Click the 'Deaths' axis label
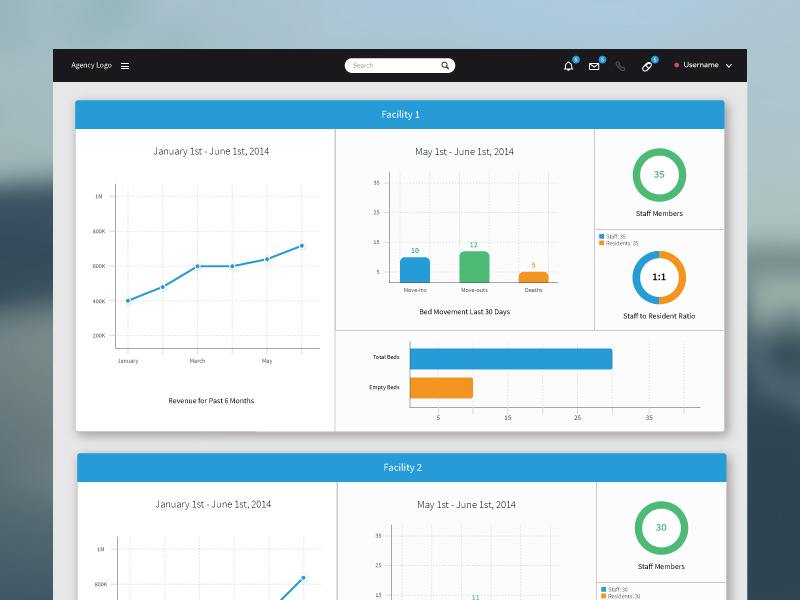Image resolution: width=800 pixels, height=600 pixels. pos(534,290)
